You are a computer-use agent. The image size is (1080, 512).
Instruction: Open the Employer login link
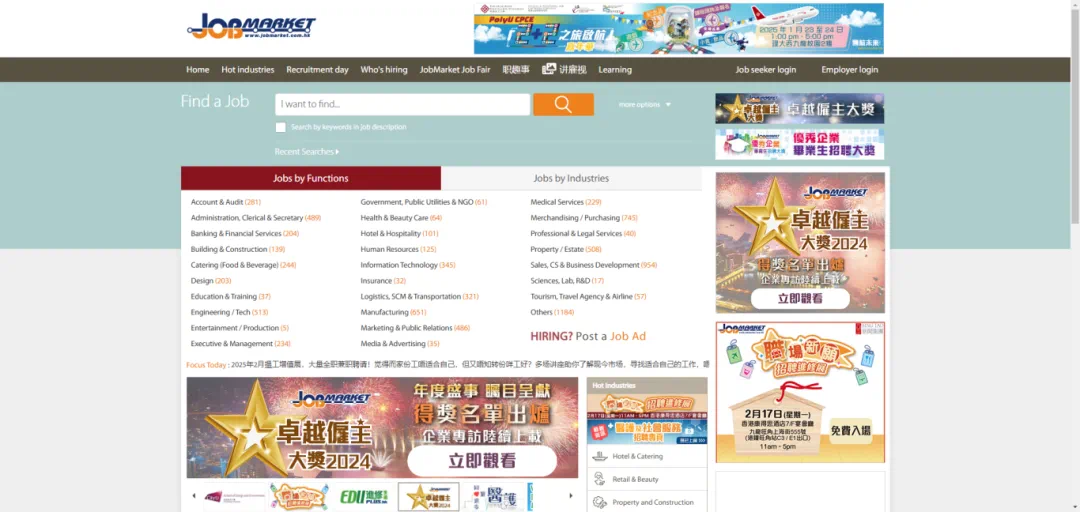[x=849, y=70]
